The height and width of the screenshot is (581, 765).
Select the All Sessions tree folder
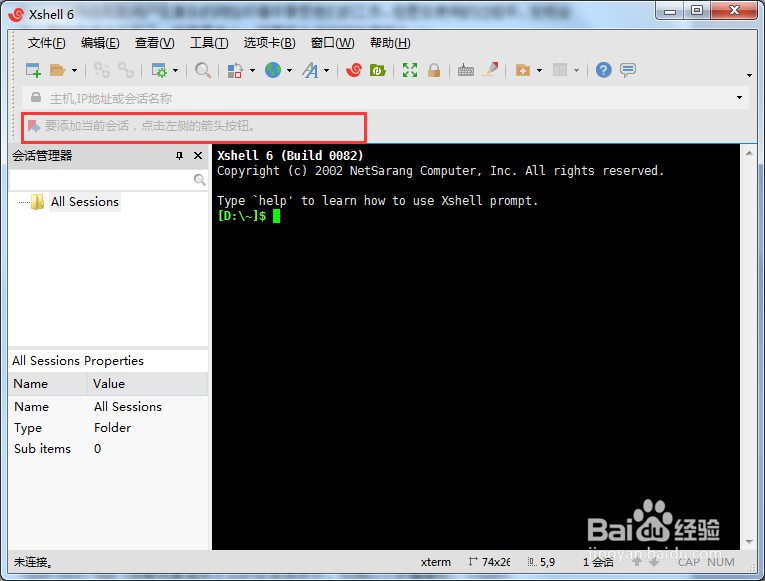pyautogui.click(x=85, y=202)
